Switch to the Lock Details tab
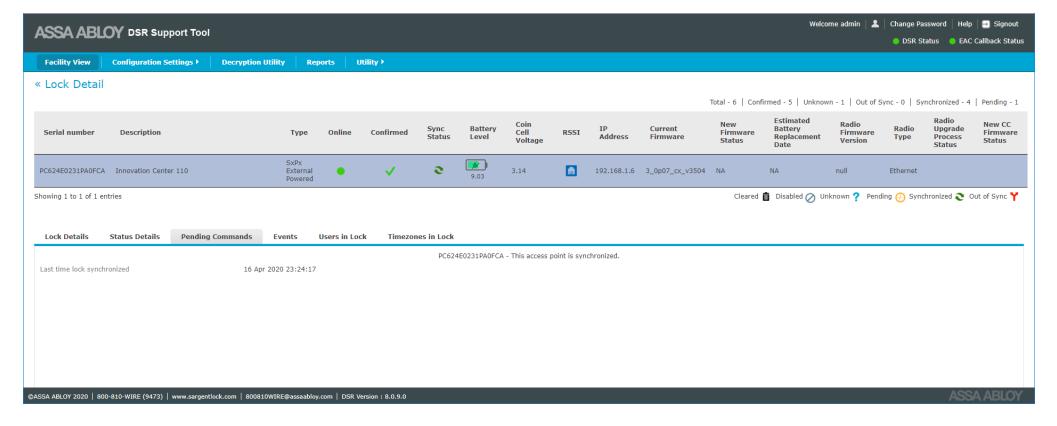Viewport: 1057px width, 426px height. click(x=67, y=237)
